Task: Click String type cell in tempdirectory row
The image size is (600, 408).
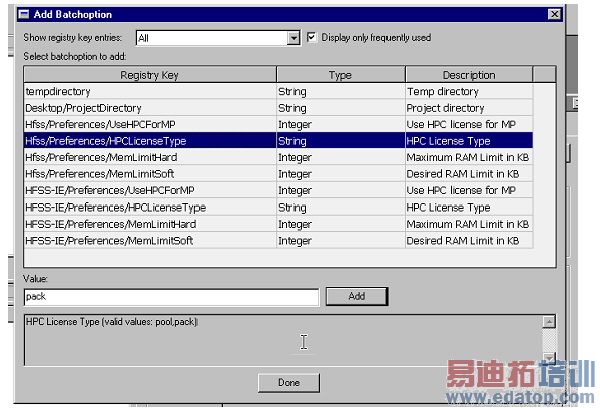Action: (x=341, y=91)
